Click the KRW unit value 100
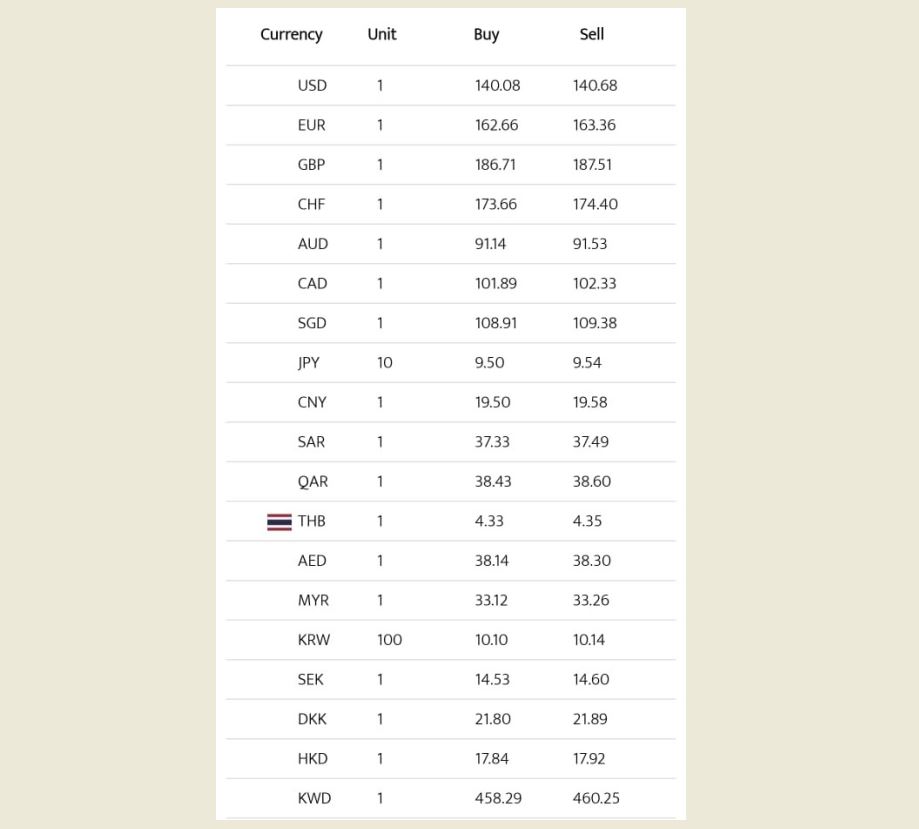Screen dimensions: 919x829 point(389,640)
